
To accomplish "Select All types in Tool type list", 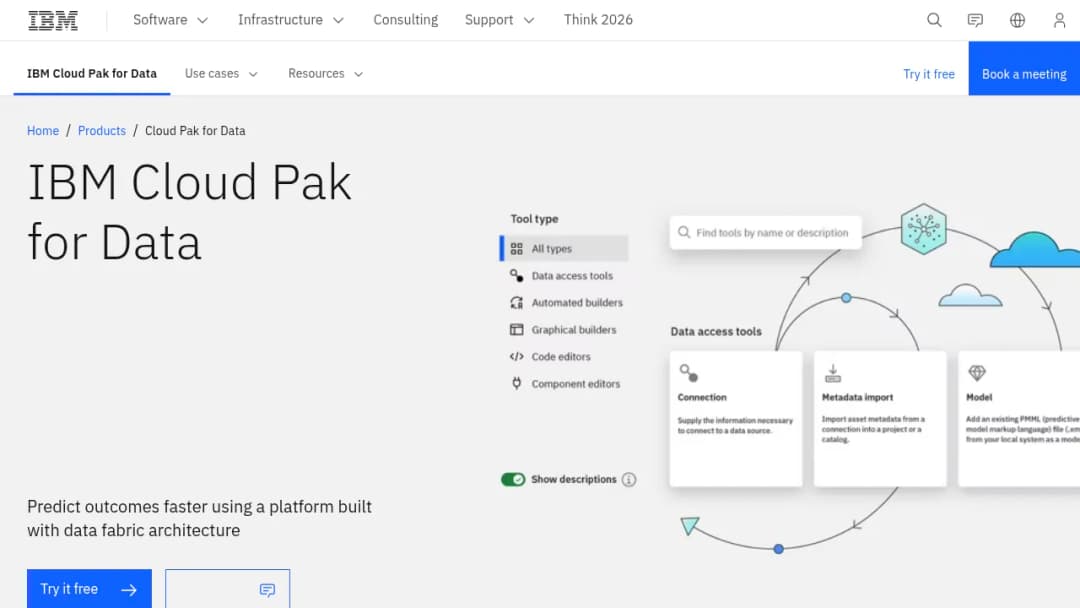I will 564,249.
